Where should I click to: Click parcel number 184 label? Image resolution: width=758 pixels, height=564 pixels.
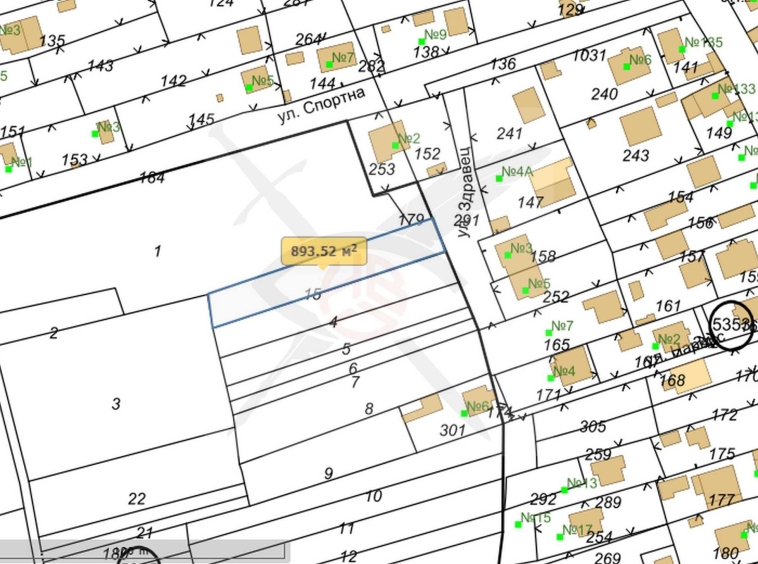152,178
